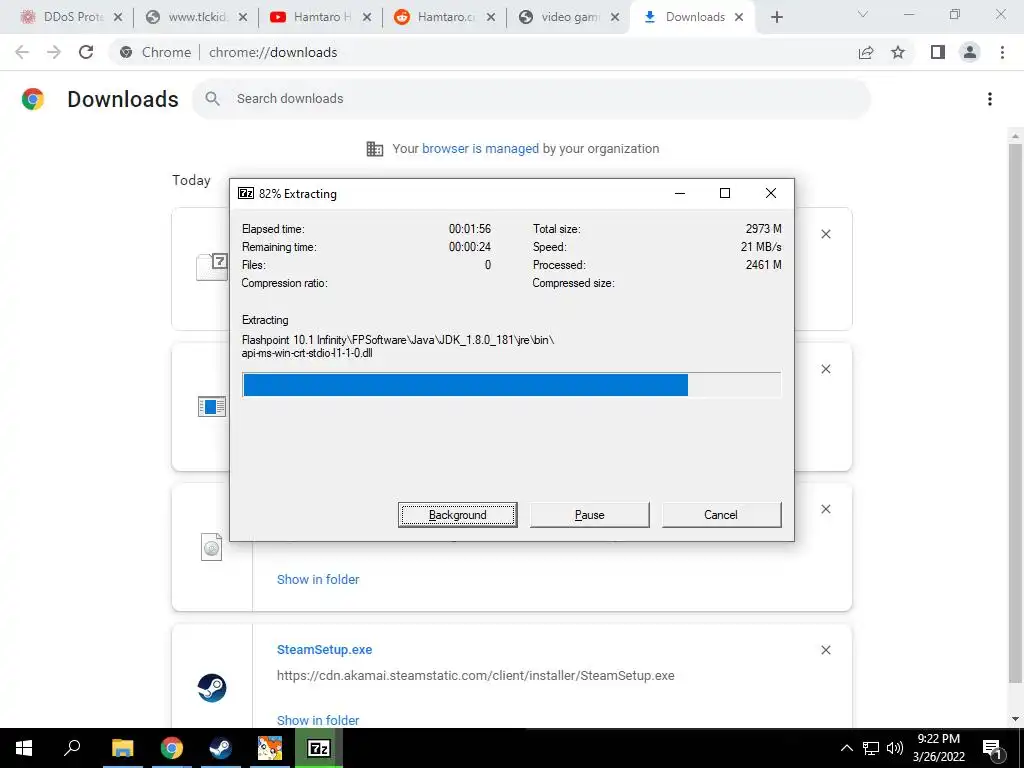Open Downloads page more actions menu
This screenshot has height=768, width=1024.
click(x=990, y=99)
